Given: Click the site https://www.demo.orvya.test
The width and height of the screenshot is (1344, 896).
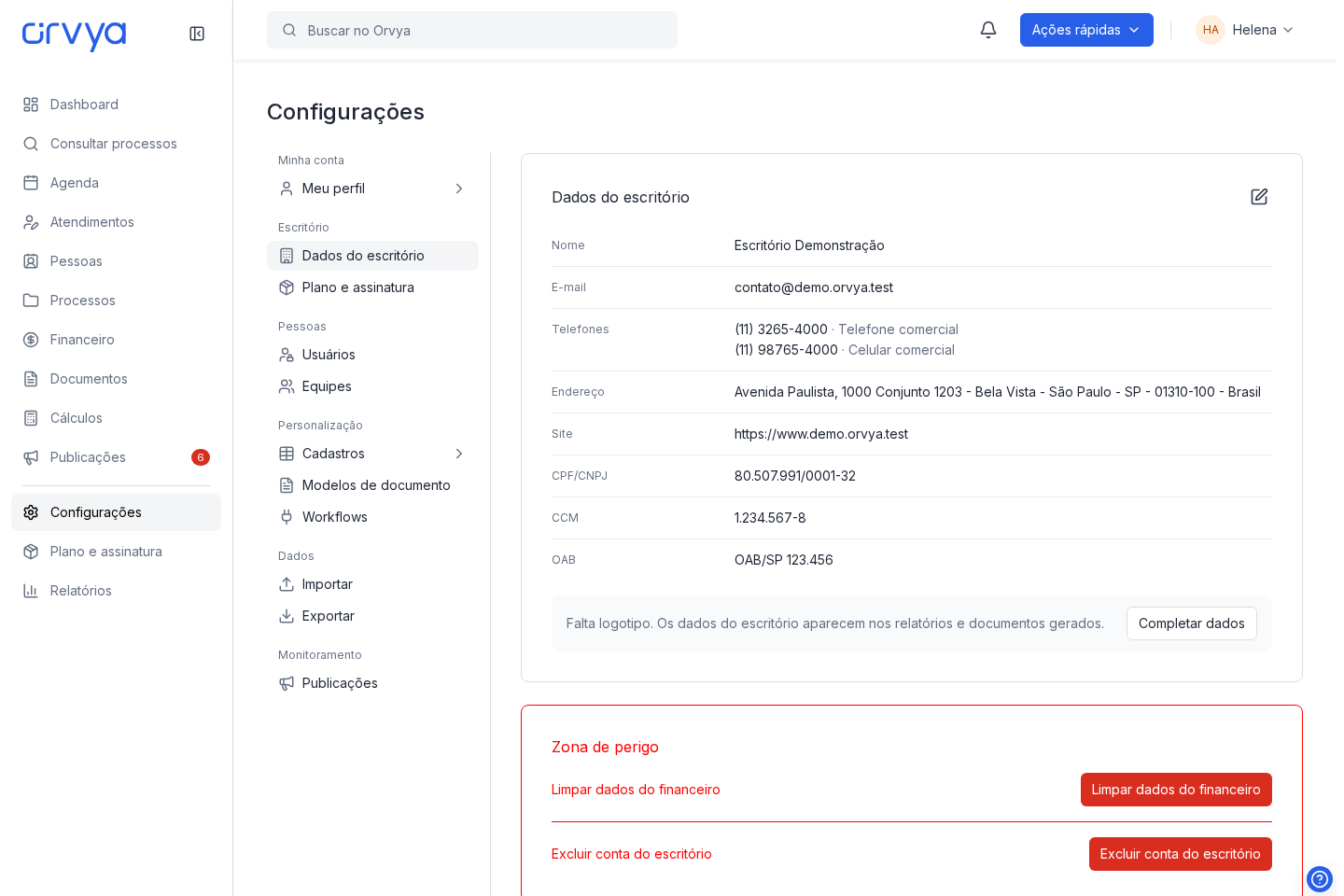Looking at the screenshot, I should 821,434.
